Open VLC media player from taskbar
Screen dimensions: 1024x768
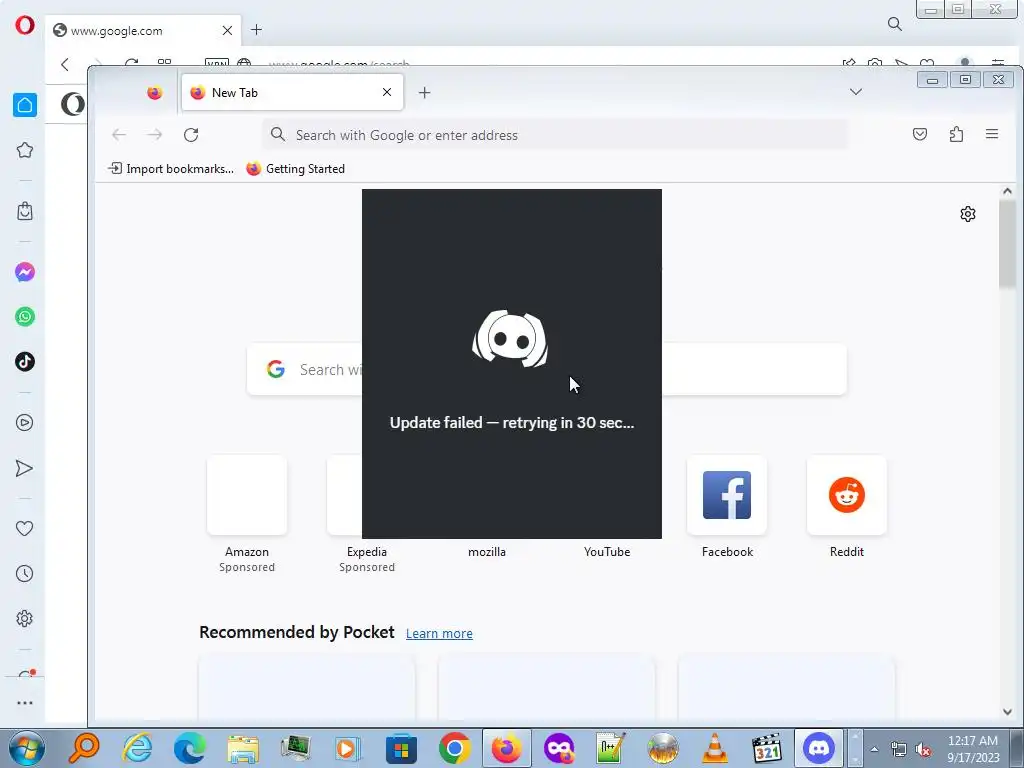point(714,748)
